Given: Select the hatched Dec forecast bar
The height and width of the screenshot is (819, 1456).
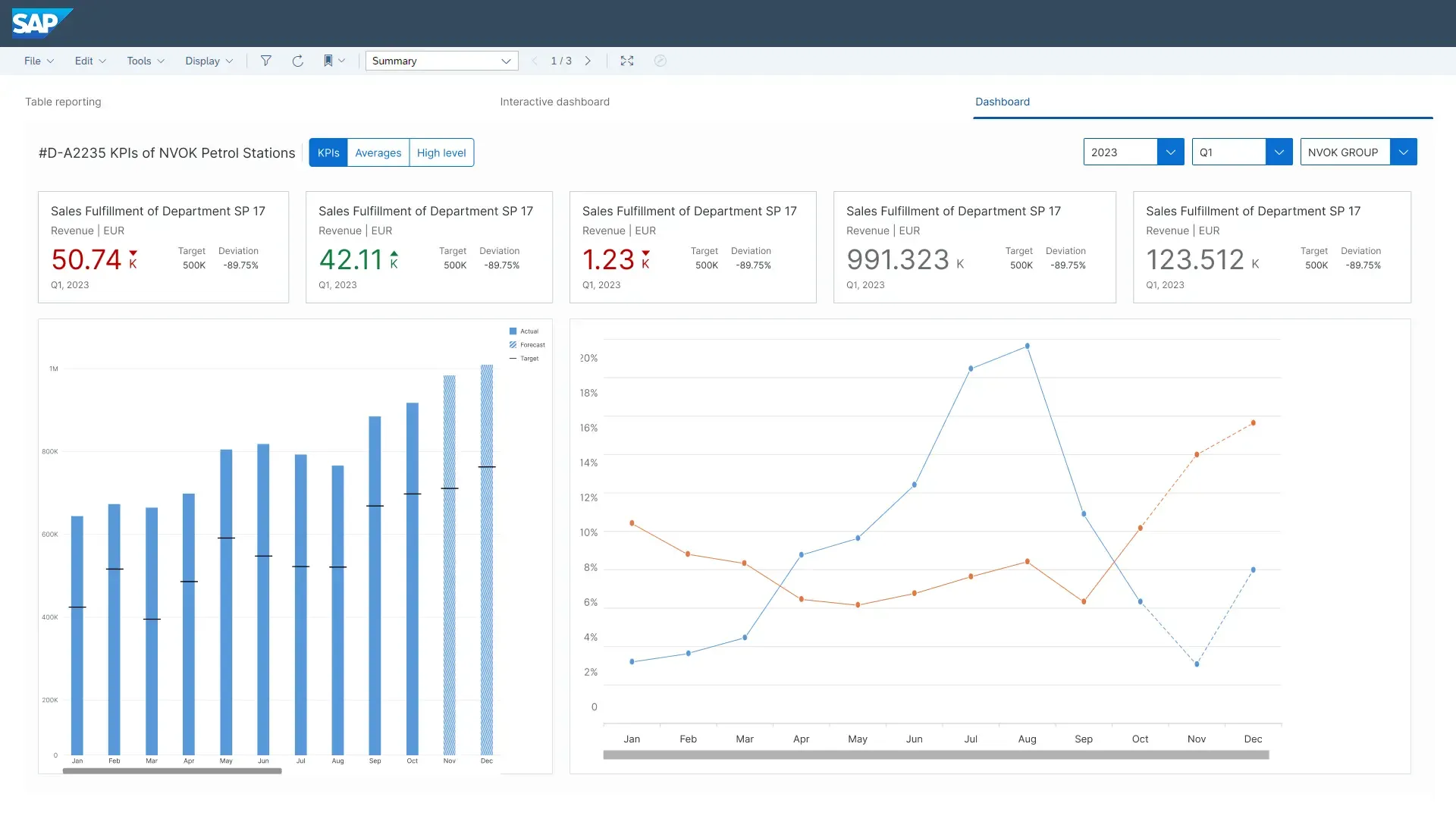Looking at the screenshot, I should pyautogui.click(x=487, y=560).
